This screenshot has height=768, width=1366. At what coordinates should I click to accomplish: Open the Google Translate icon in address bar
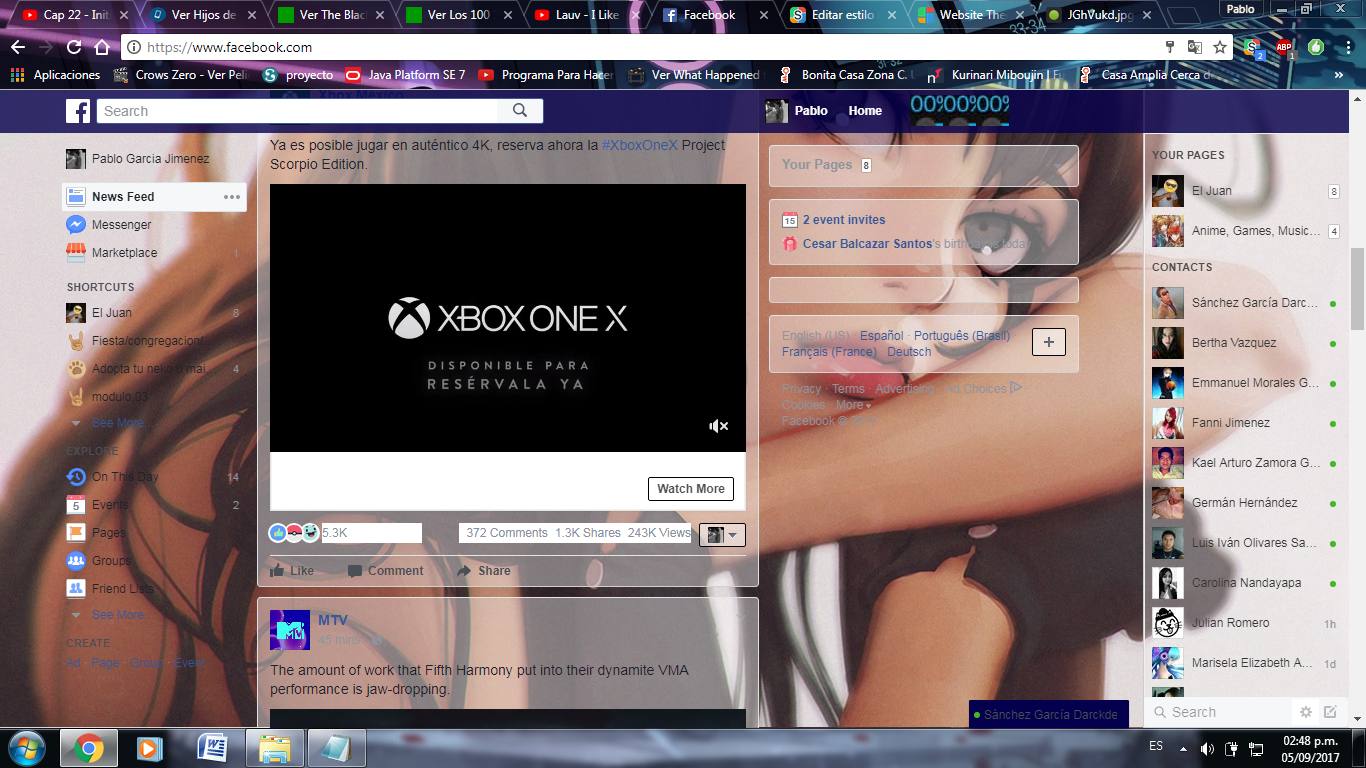(1195, 47)
